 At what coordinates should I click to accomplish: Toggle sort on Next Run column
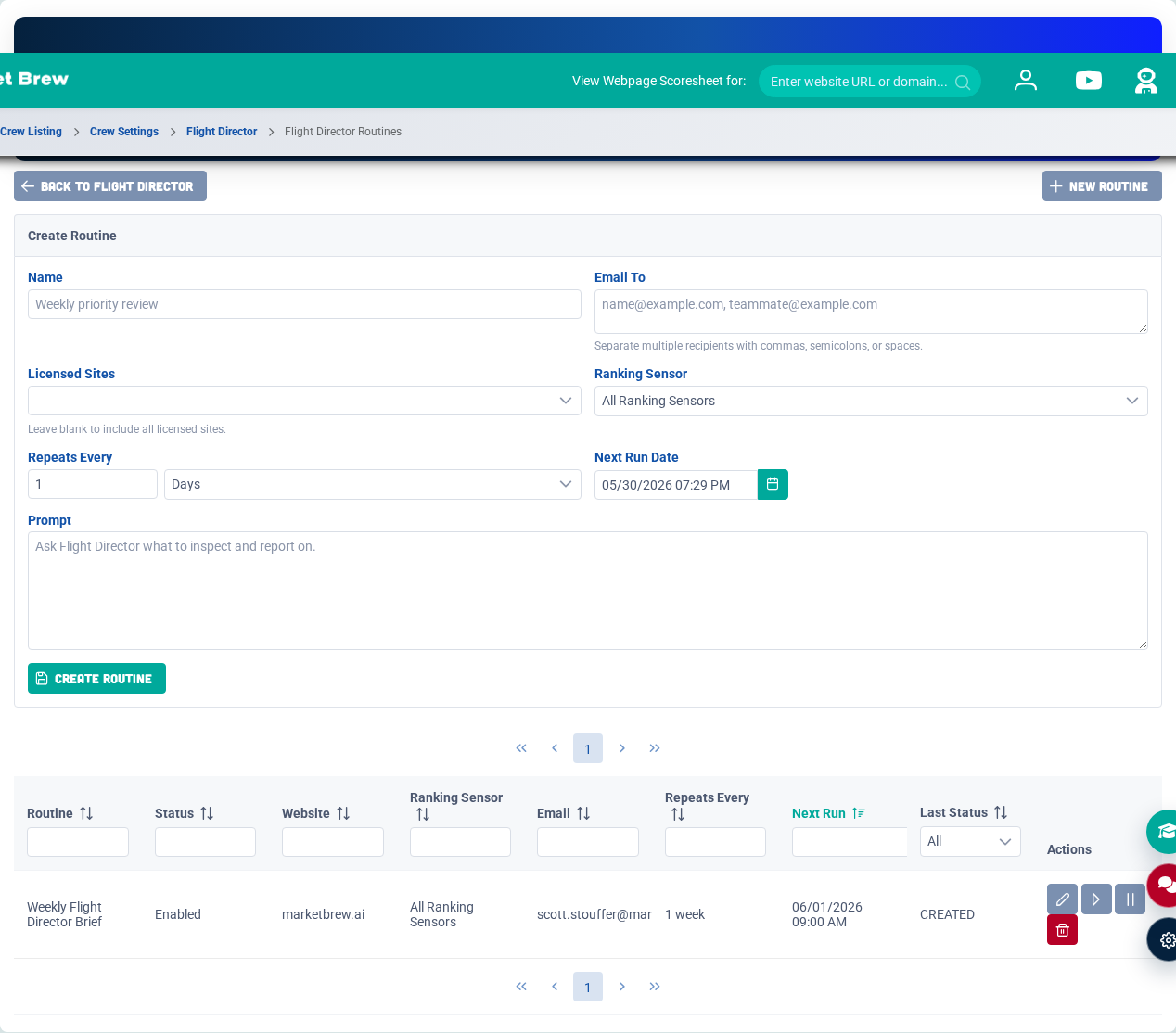(859, 813)
